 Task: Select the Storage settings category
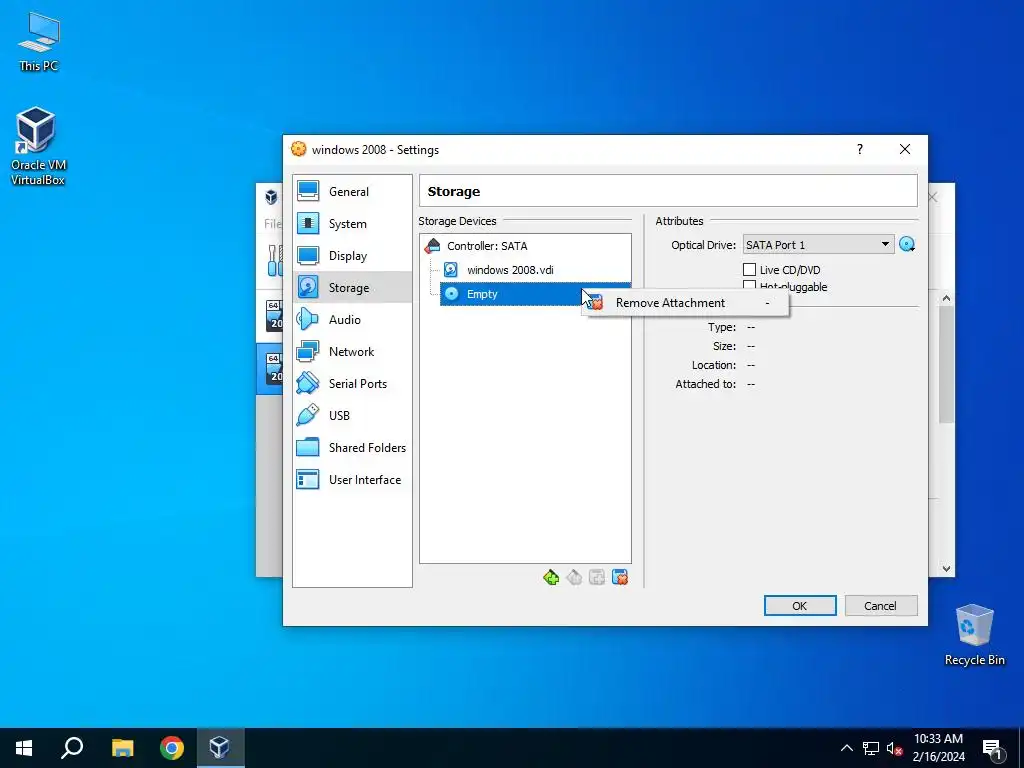point(352,287)
